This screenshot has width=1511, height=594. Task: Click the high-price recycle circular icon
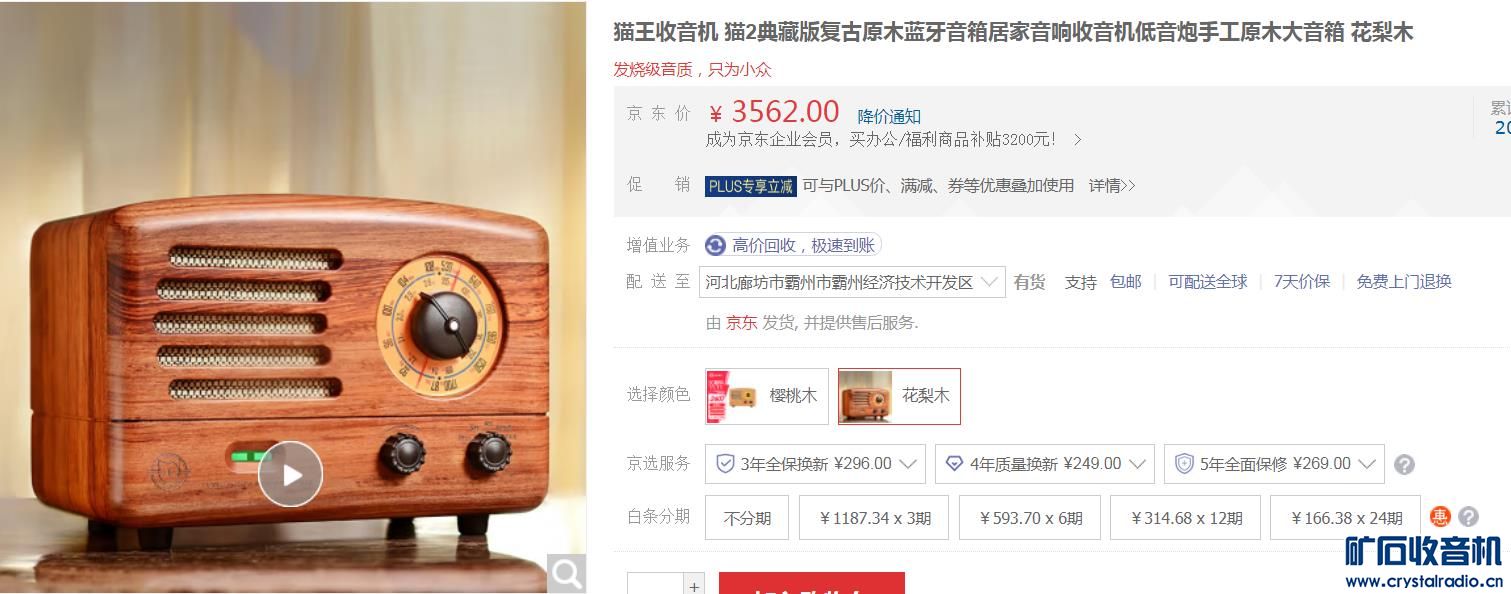point(716,245)
